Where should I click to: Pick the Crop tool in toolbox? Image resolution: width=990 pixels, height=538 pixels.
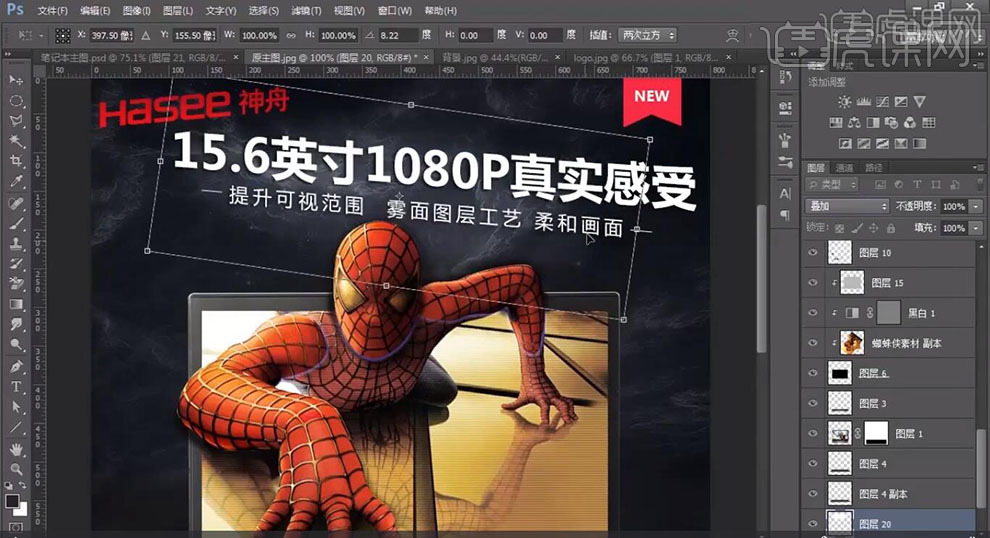[x=16, y=162]
